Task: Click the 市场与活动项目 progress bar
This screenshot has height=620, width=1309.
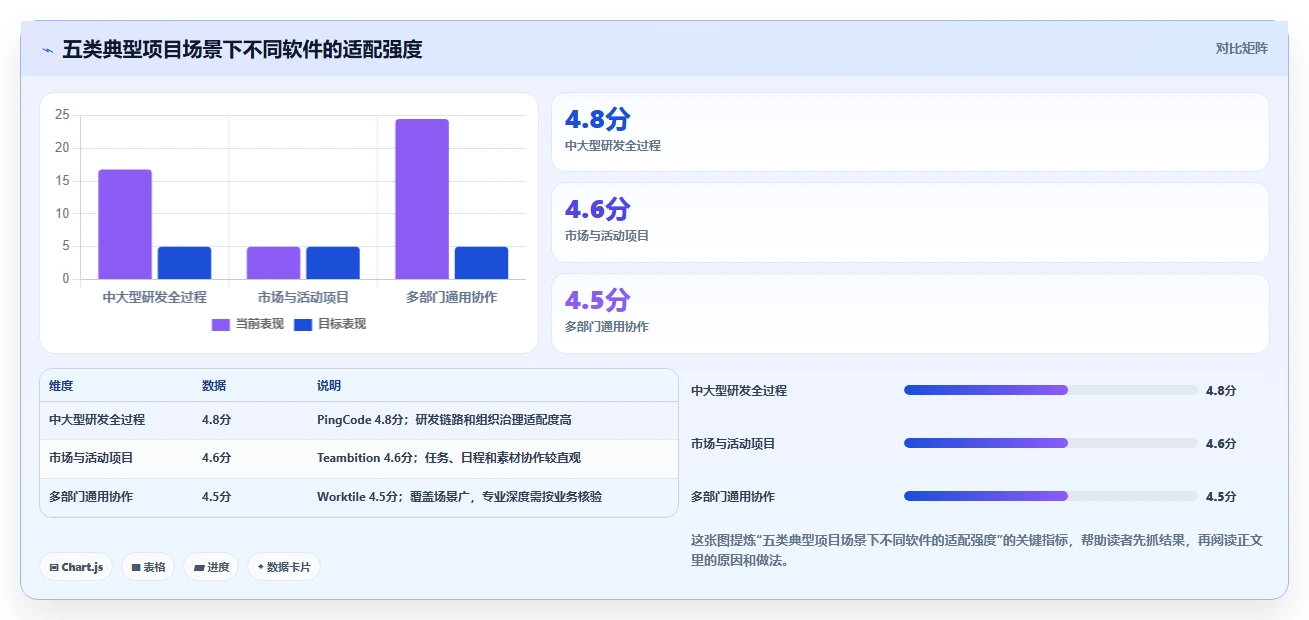Action: [1050, 443]
